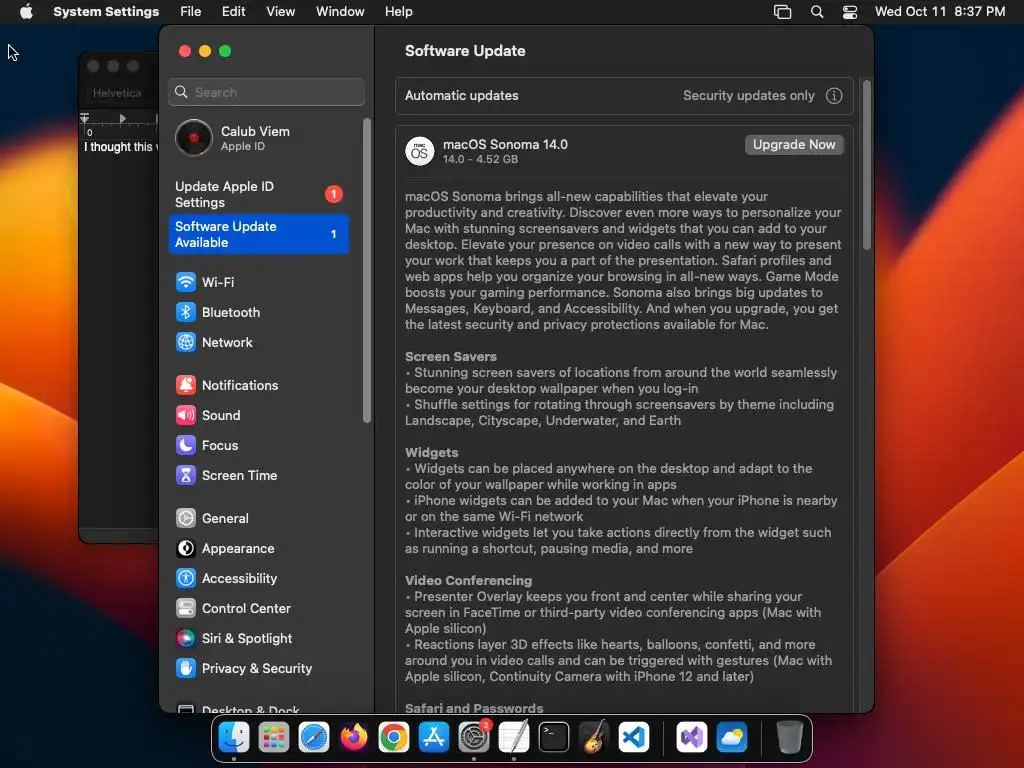Open the Window menu

pos(340,12)
